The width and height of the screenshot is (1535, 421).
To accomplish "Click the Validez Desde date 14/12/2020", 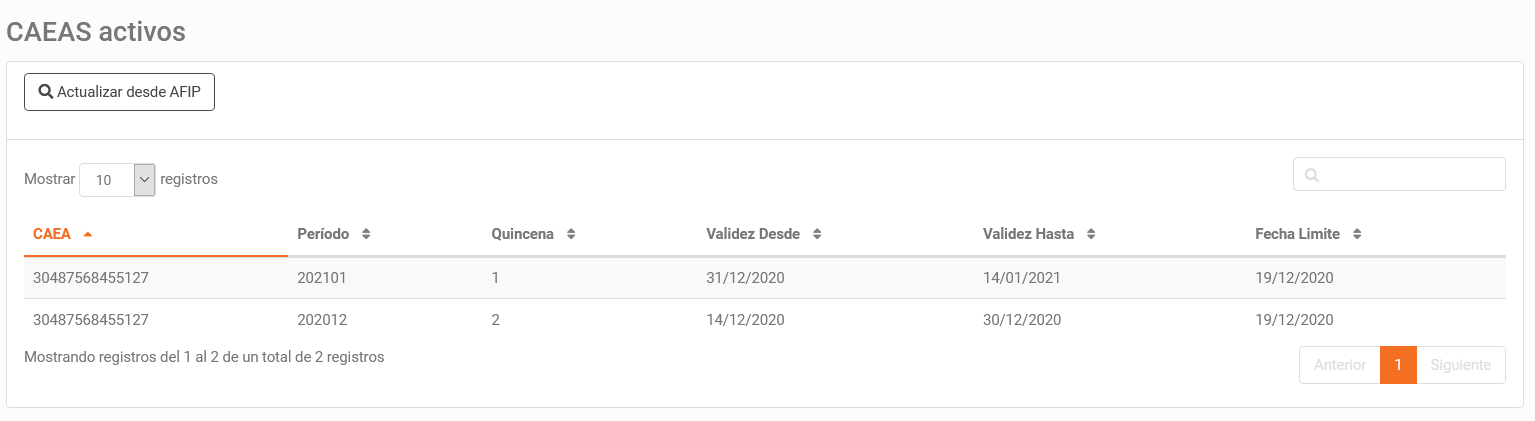I will click(745, 320).
